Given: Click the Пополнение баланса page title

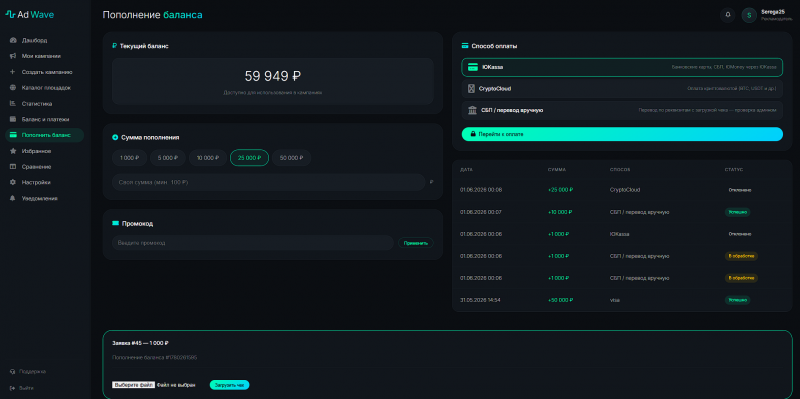Looking at the screenshot, I should [152, 15].
